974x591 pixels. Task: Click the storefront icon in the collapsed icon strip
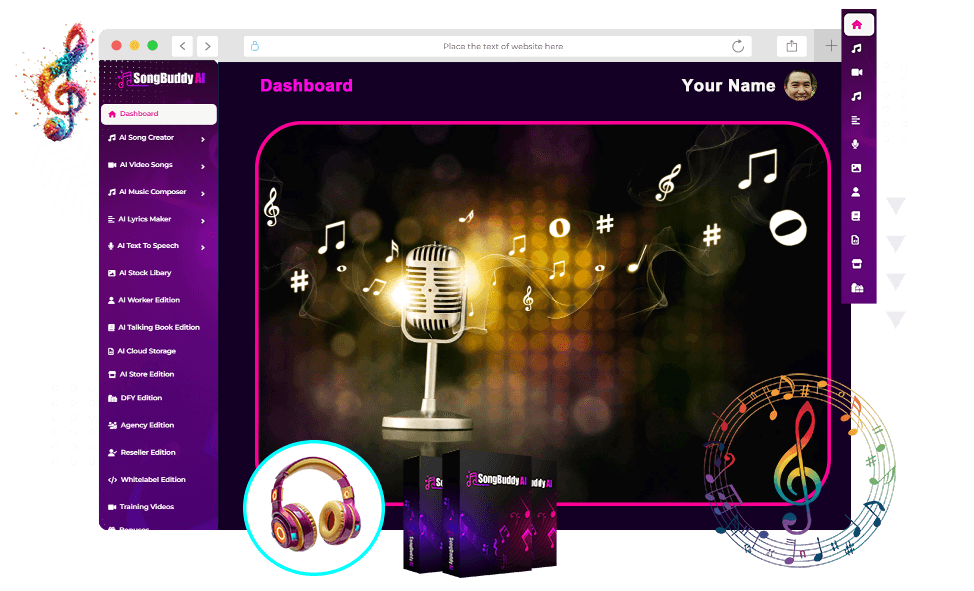(857, 264)
